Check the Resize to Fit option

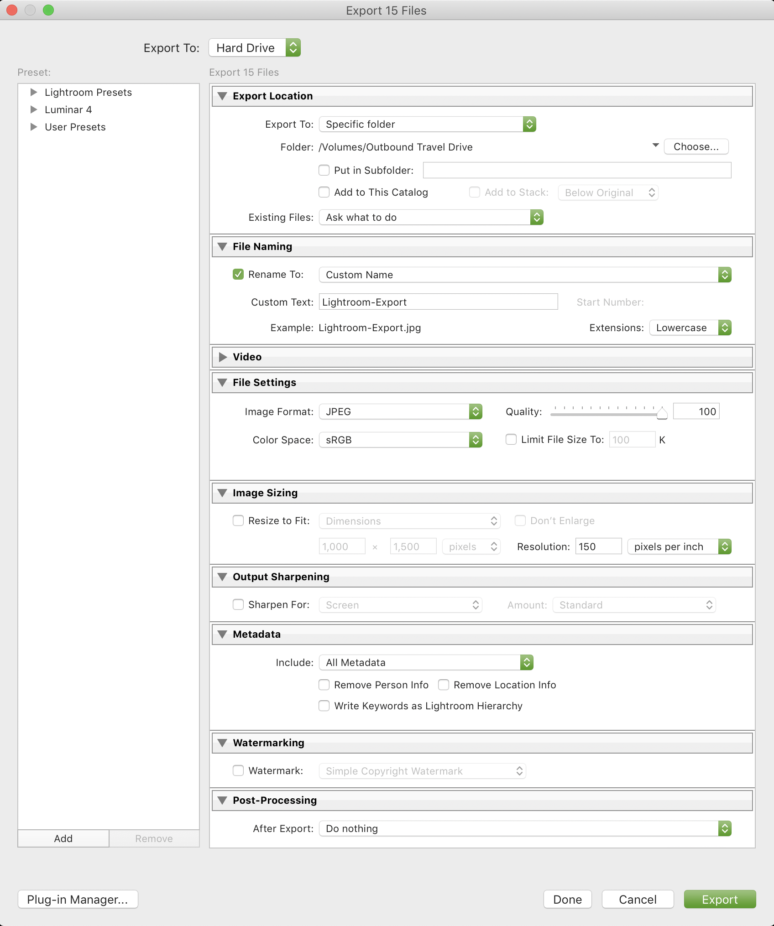(x=238, y=521)
